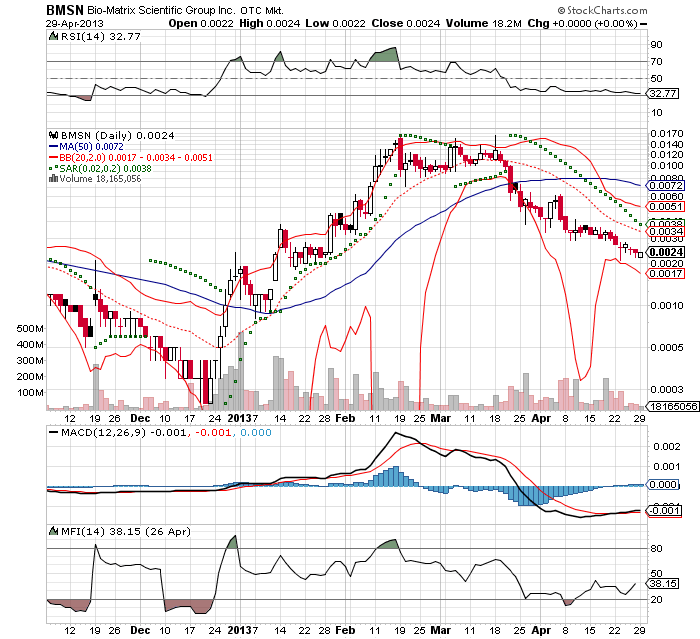This screenshot has height=639, width=700.
Task: Click the BMSN (Daily) 0.0024 legend text
Action: tap(117, 135)
